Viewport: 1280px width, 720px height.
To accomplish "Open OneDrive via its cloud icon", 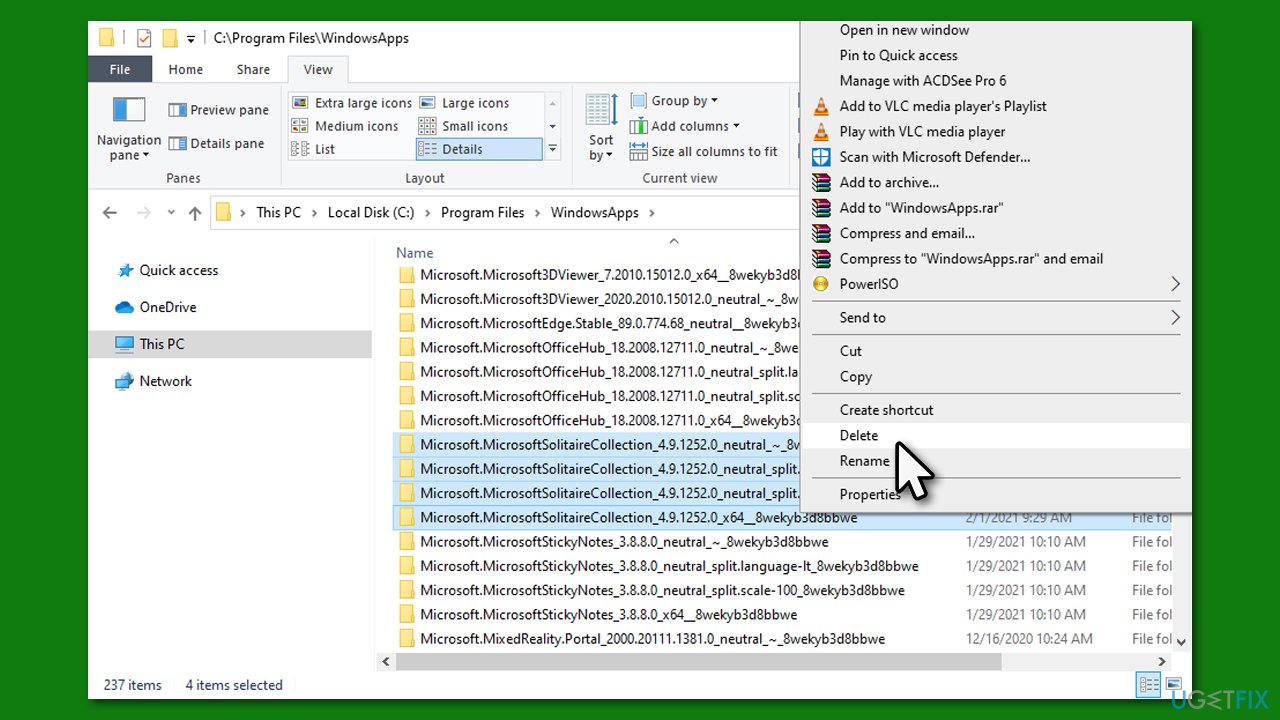I will pyautogui.click(x=125, y=307).
